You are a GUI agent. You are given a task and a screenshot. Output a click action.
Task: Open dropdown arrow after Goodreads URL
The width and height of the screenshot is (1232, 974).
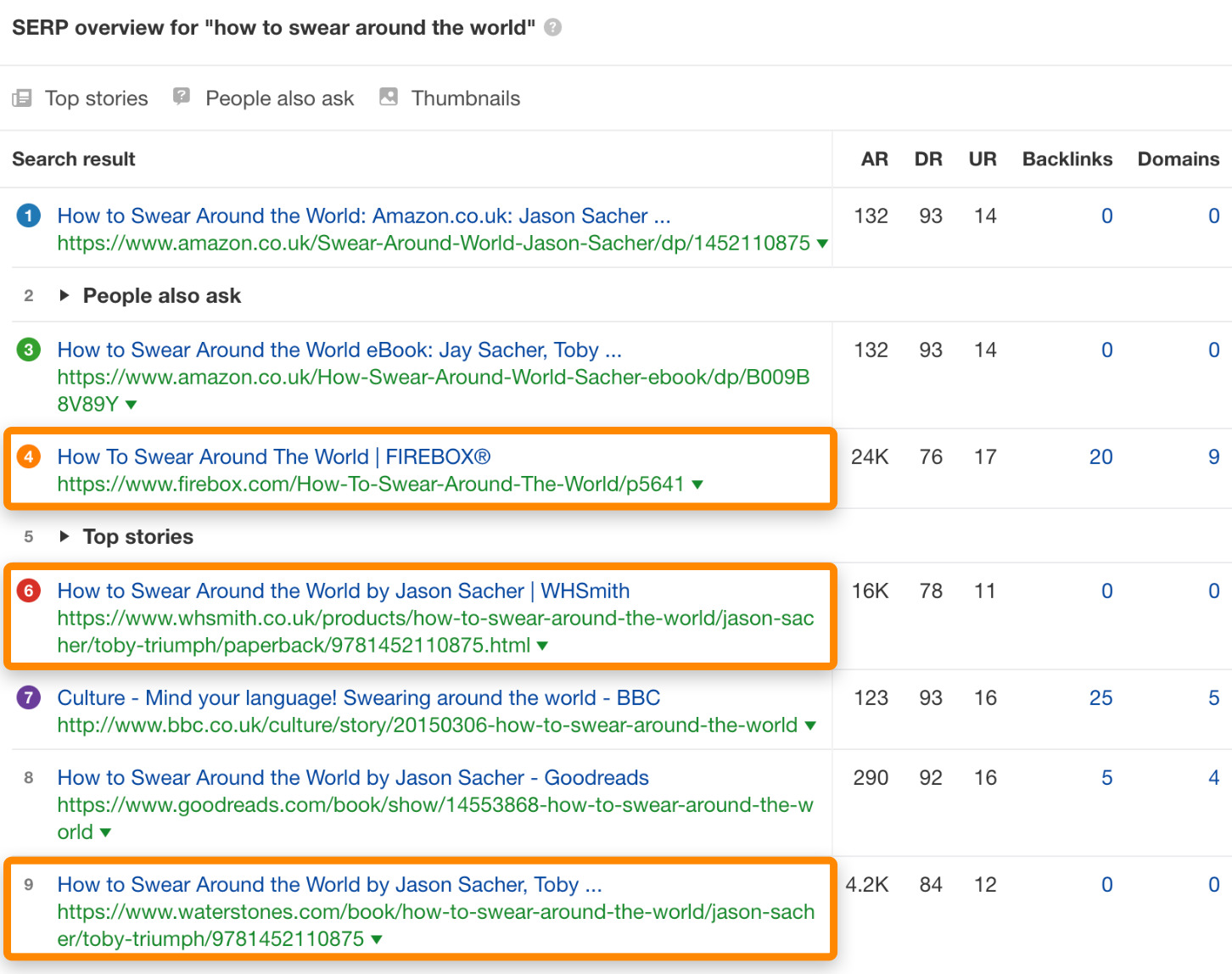105,832
